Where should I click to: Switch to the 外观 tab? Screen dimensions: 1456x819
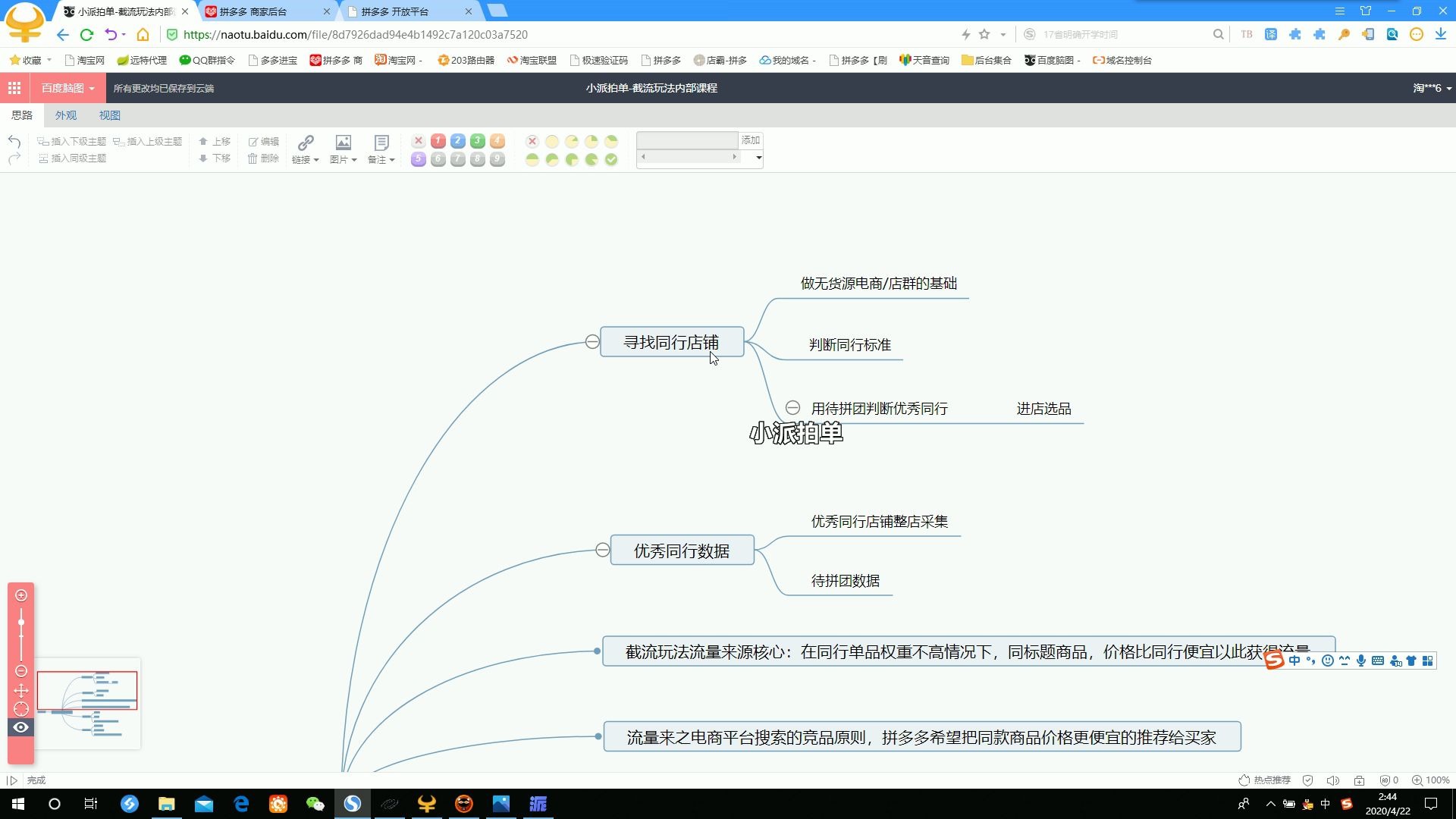[x=66, y=115]
